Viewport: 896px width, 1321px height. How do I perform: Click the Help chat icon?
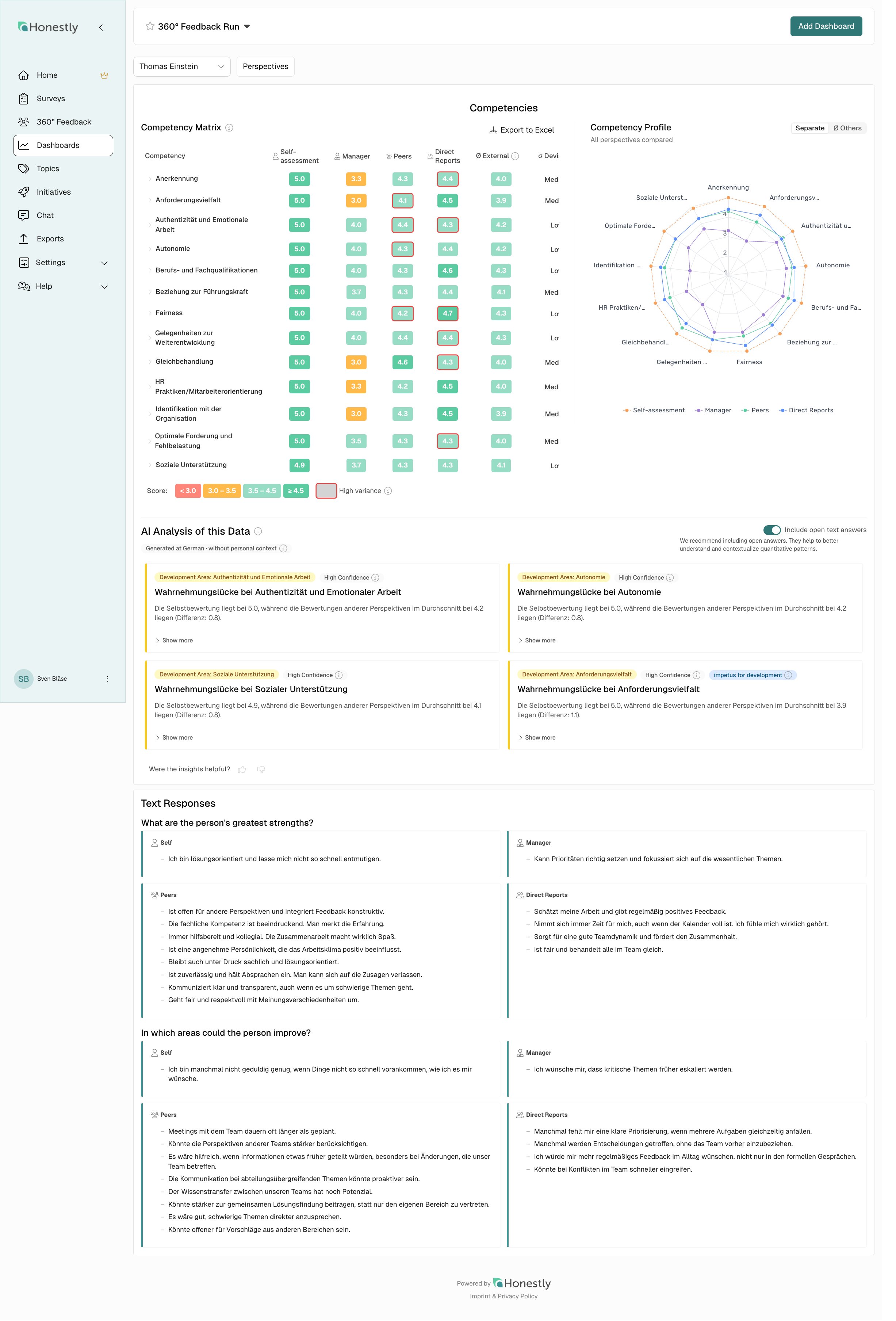click(23, 286)
